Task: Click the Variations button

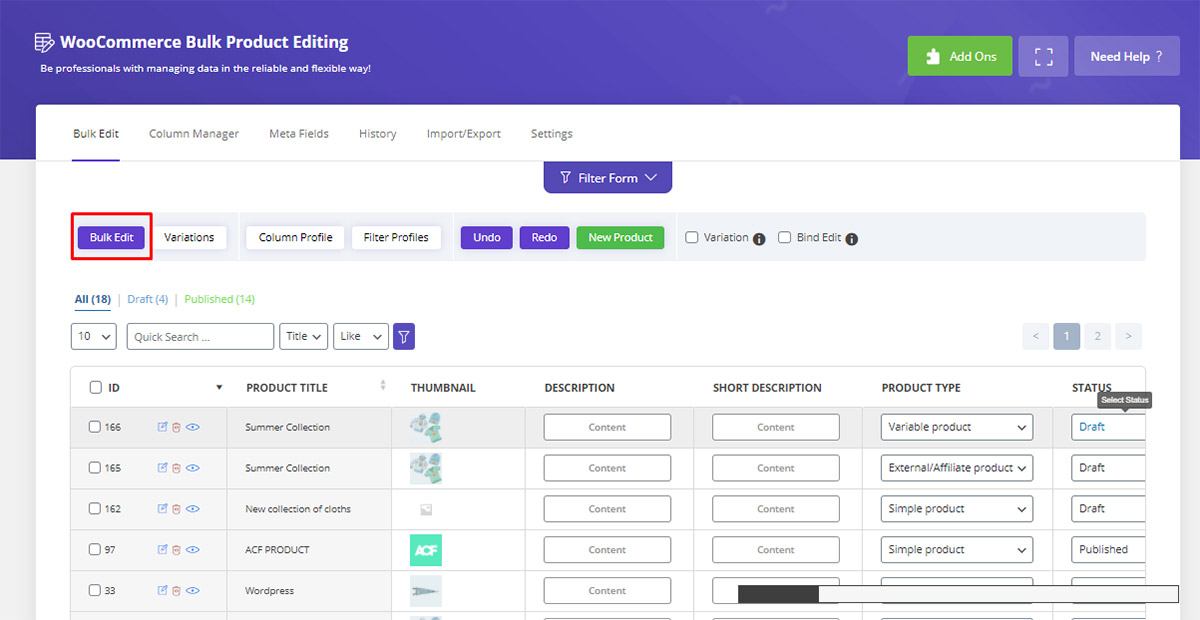Action: pos(189,238)
